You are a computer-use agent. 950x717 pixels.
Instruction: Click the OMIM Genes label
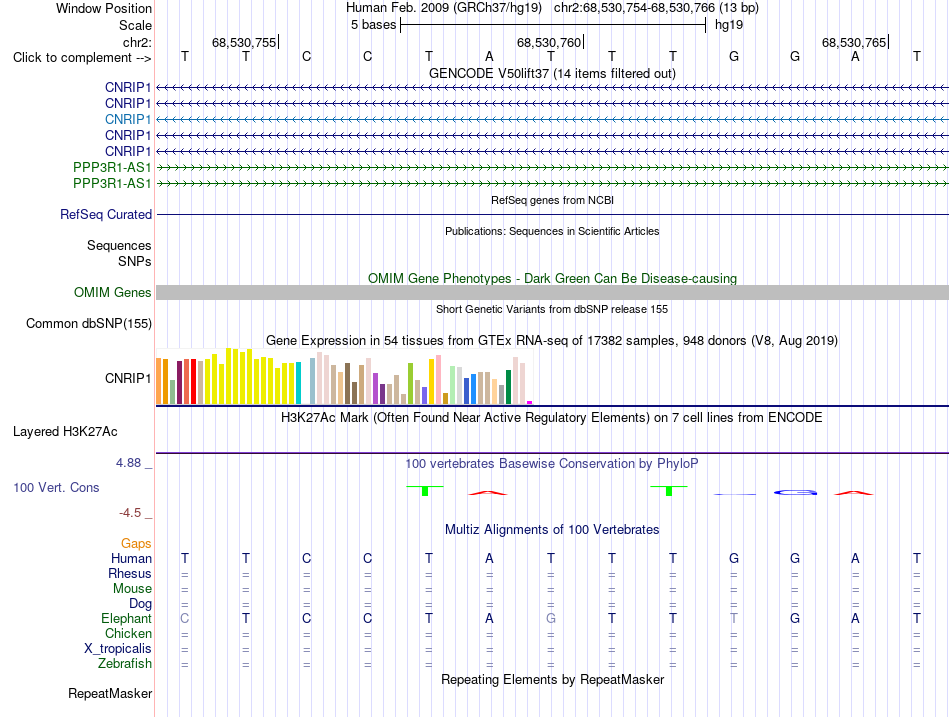coord(112,292)
